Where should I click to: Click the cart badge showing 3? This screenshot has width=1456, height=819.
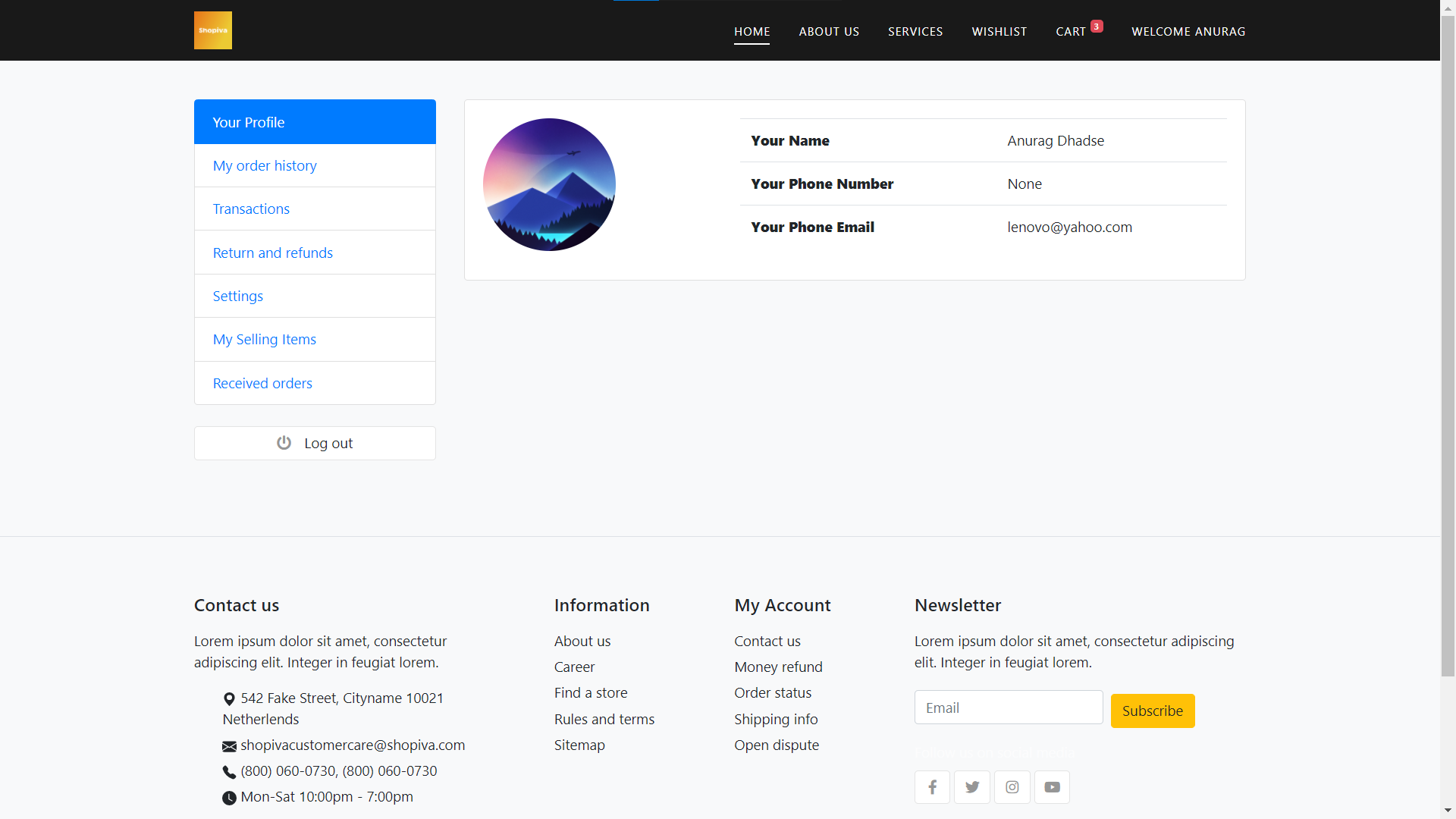[x=1097, y=26]
